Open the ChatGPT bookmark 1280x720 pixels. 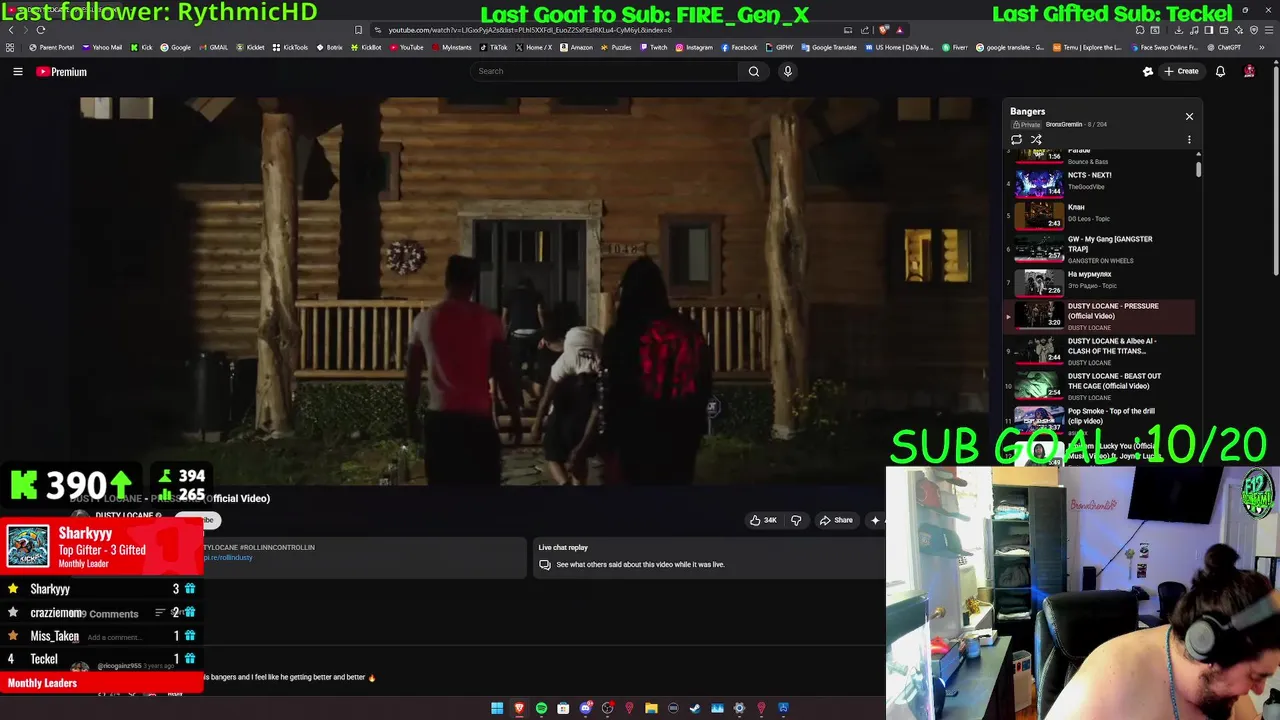[x=1224, y=47]
